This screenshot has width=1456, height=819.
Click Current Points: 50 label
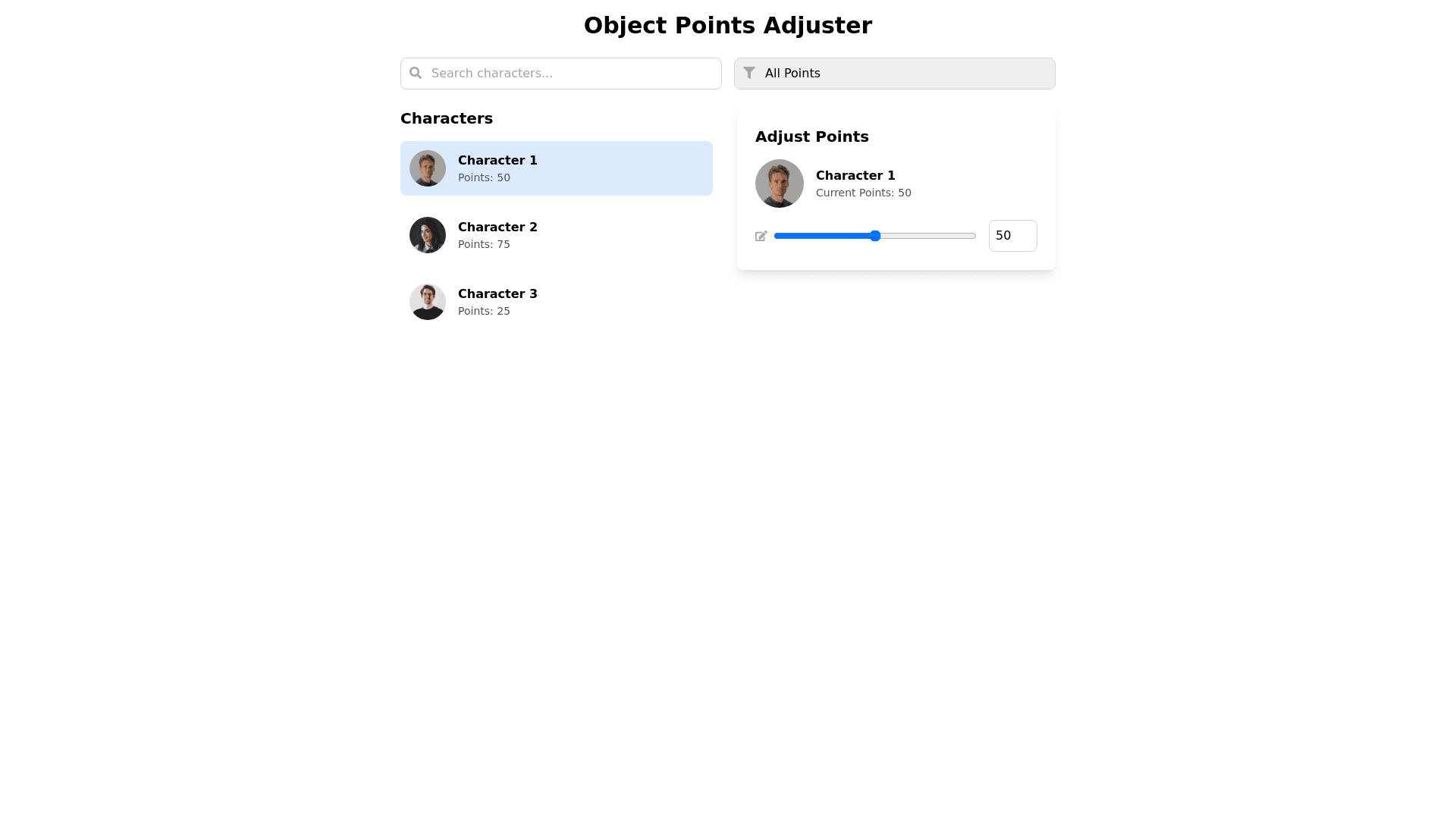tap(864, 193)
